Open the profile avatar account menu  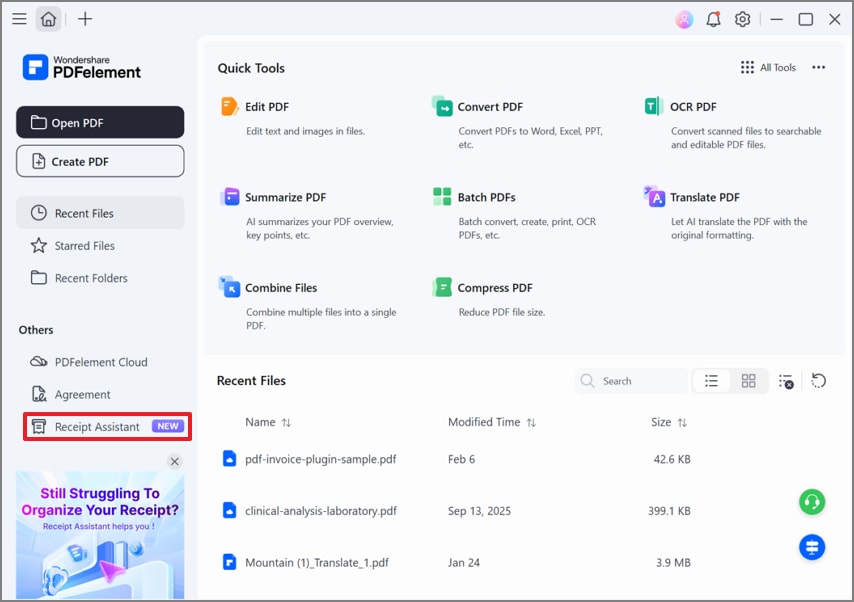tap(684, 19)
